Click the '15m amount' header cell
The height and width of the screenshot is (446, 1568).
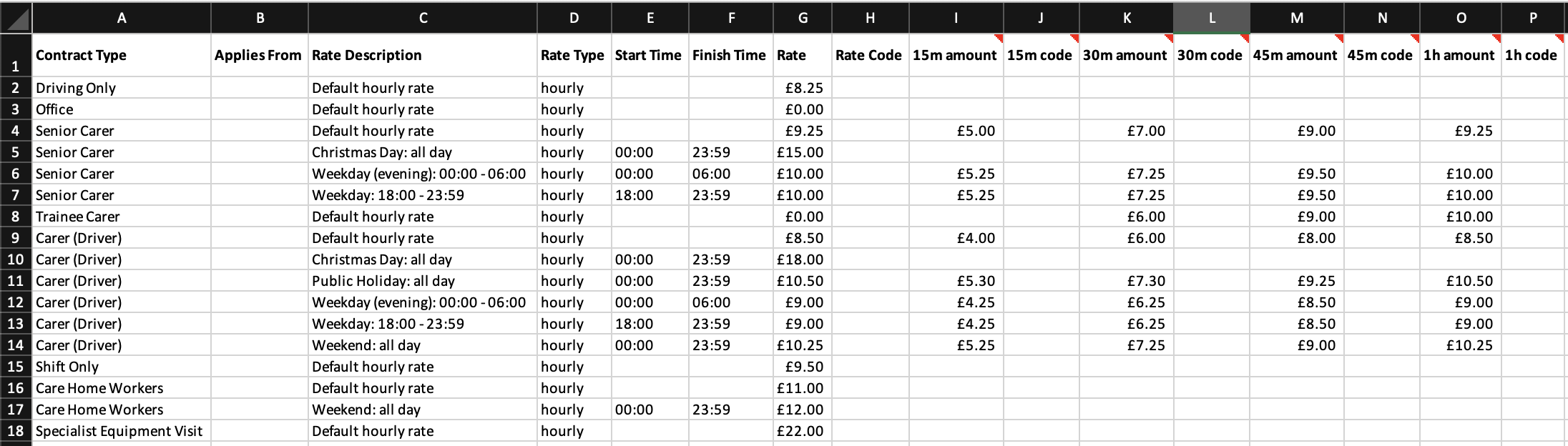tap(956, 55)
